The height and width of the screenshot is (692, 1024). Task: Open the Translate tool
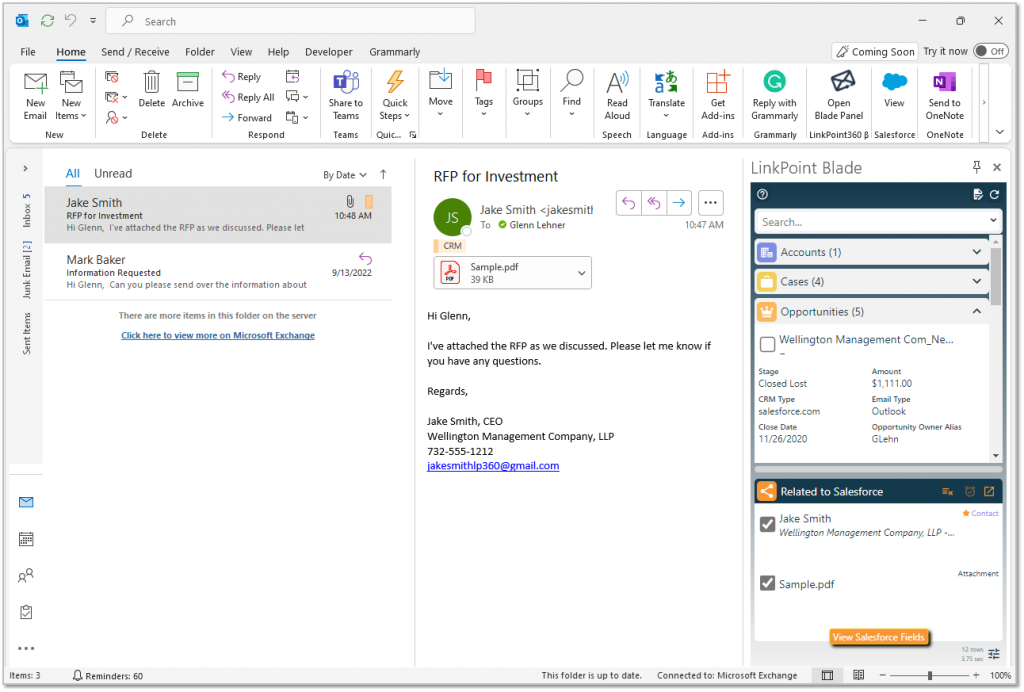666,95
